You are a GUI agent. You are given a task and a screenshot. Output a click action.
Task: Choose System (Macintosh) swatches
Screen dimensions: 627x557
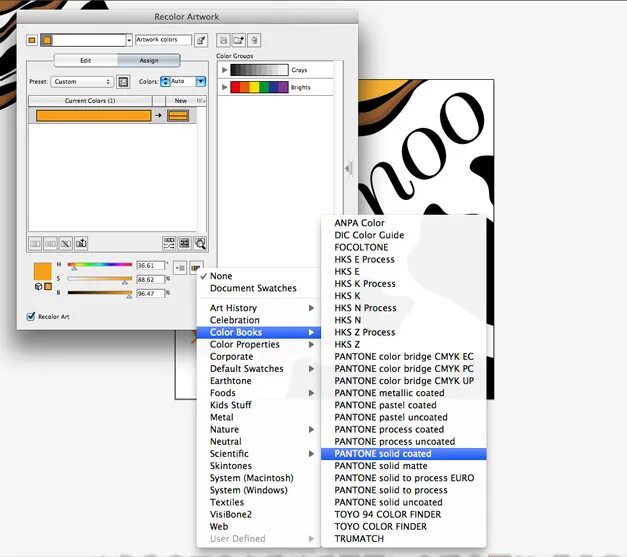coord(258,478)
